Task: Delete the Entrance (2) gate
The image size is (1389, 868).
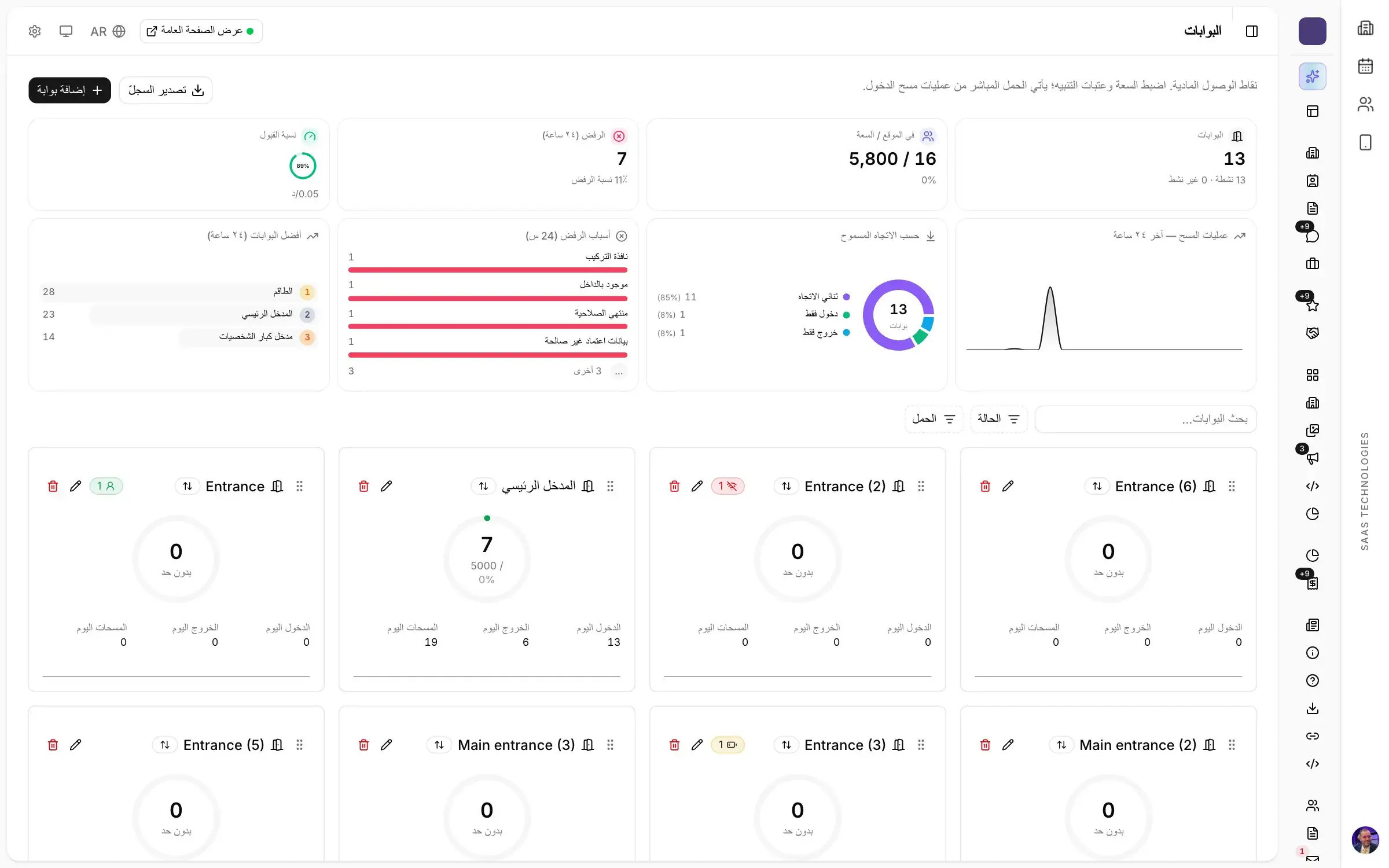Action: [674, 486]
